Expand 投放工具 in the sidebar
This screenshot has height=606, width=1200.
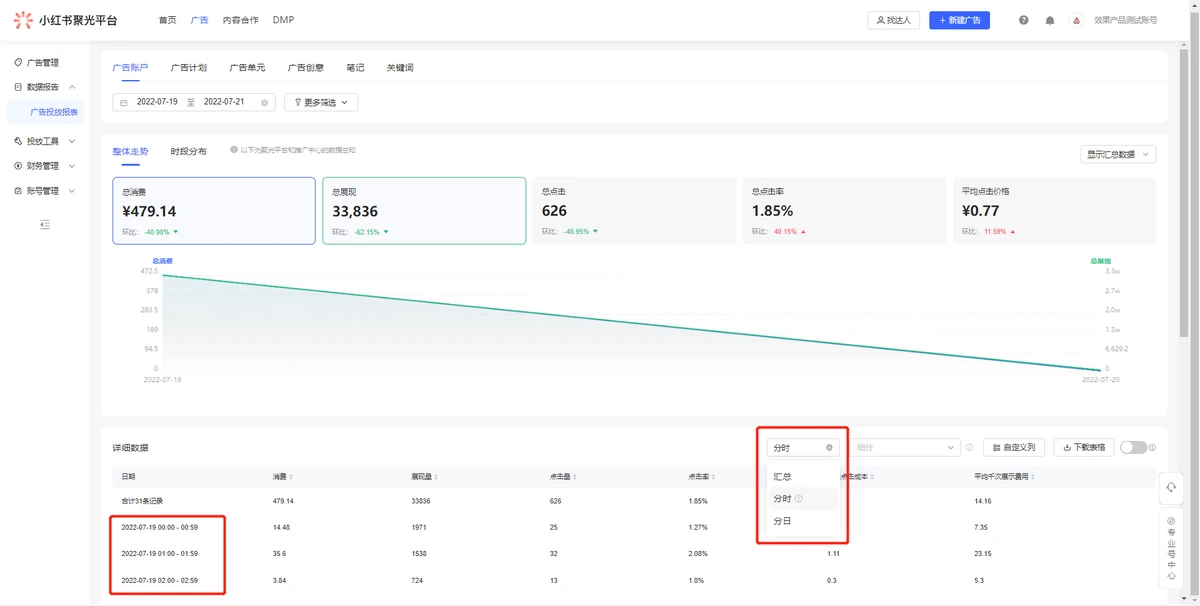point(45,141)
